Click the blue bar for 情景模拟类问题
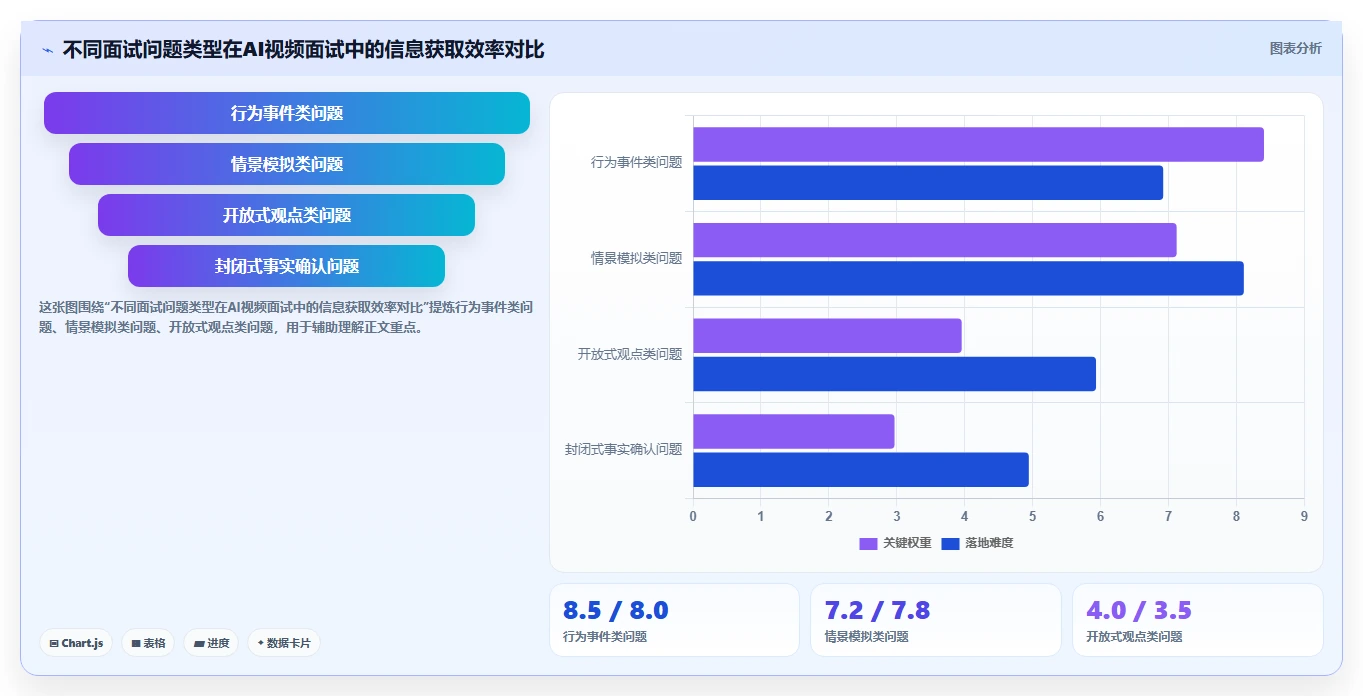The height and width of the screenshot is (696, 1363). (968, 278)
